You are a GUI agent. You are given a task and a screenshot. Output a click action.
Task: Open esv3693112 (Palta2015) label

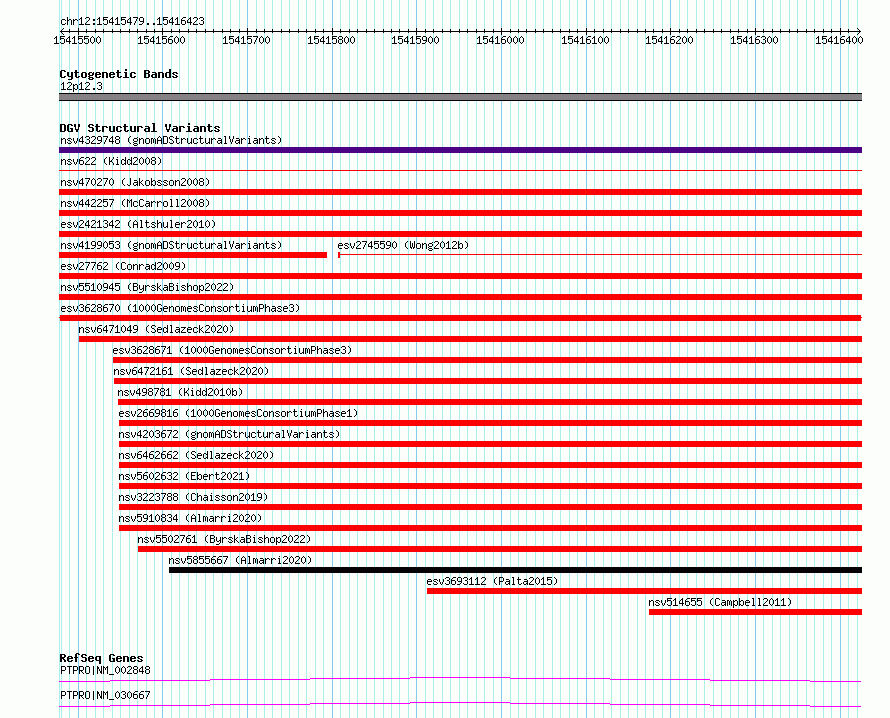coord(492,581)
